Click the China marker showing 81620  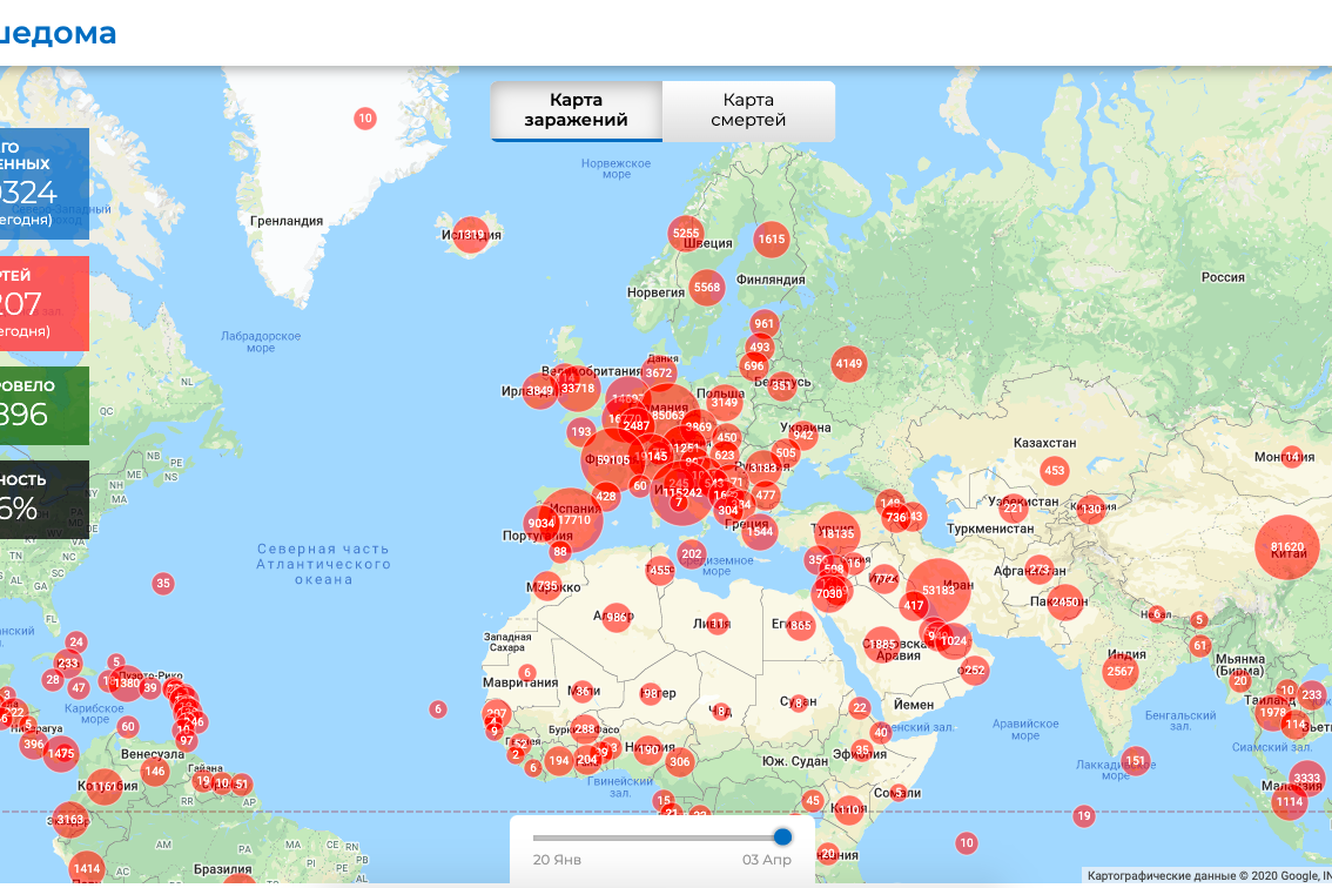pos(1287,547)
